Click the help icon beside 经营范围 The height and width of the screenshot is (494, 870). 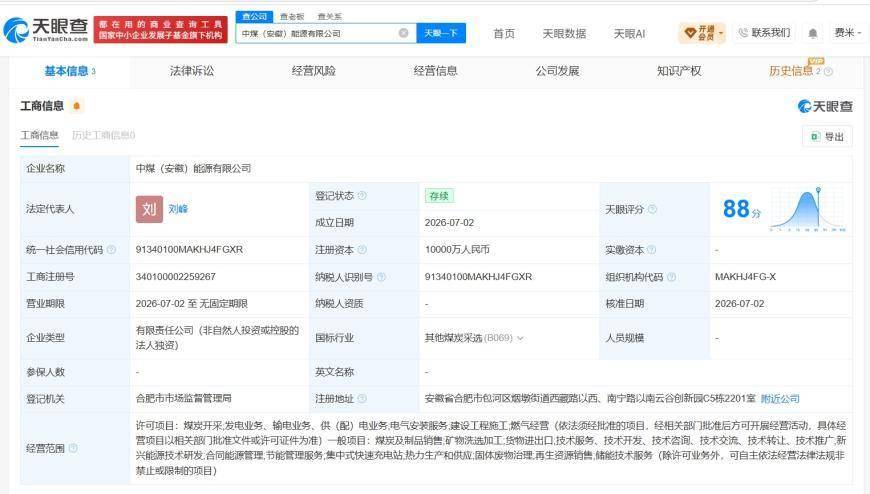[x=73, y=448]
